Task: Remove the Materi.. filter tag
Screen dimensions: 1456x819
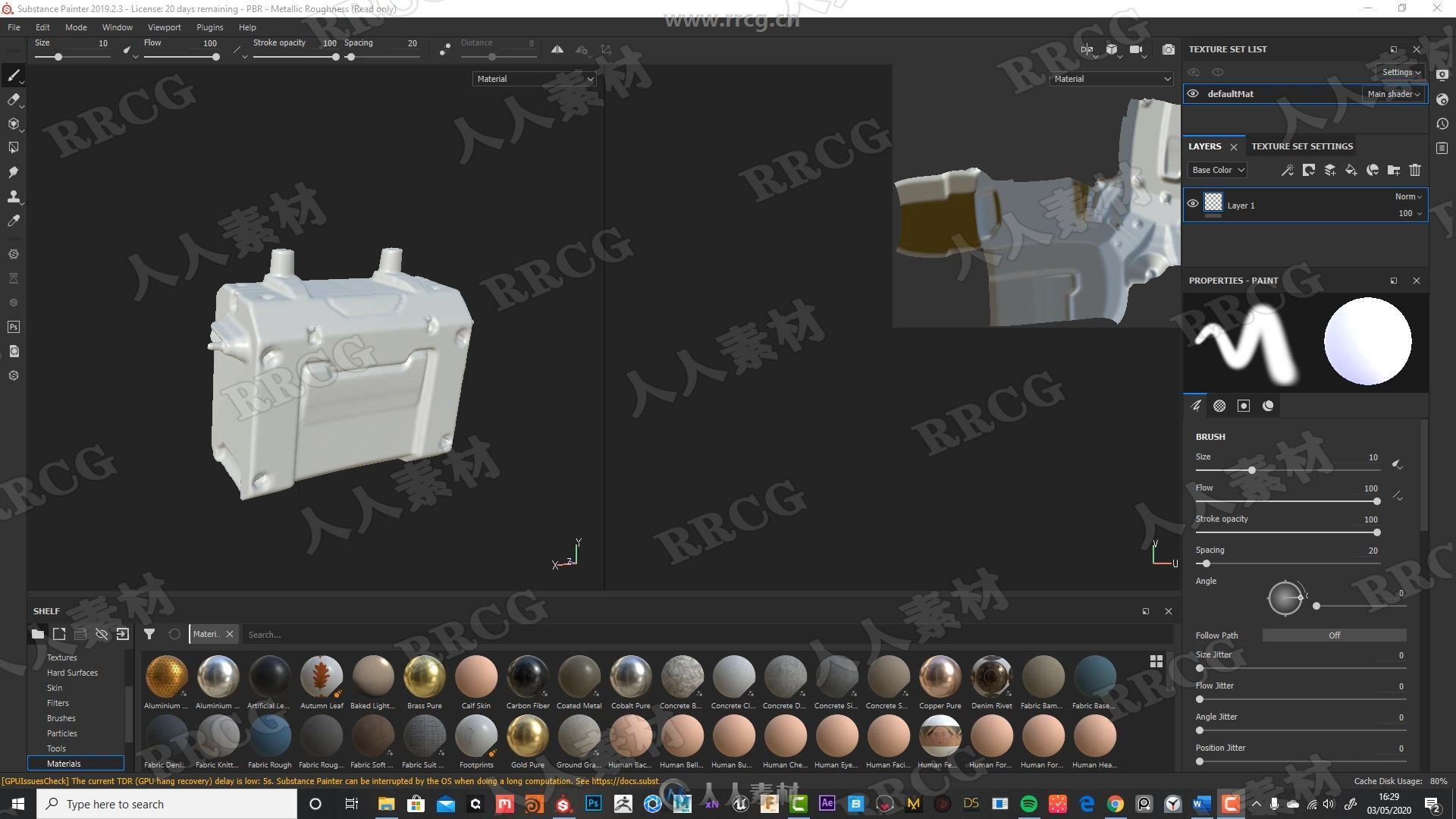Action: (230, 634)
